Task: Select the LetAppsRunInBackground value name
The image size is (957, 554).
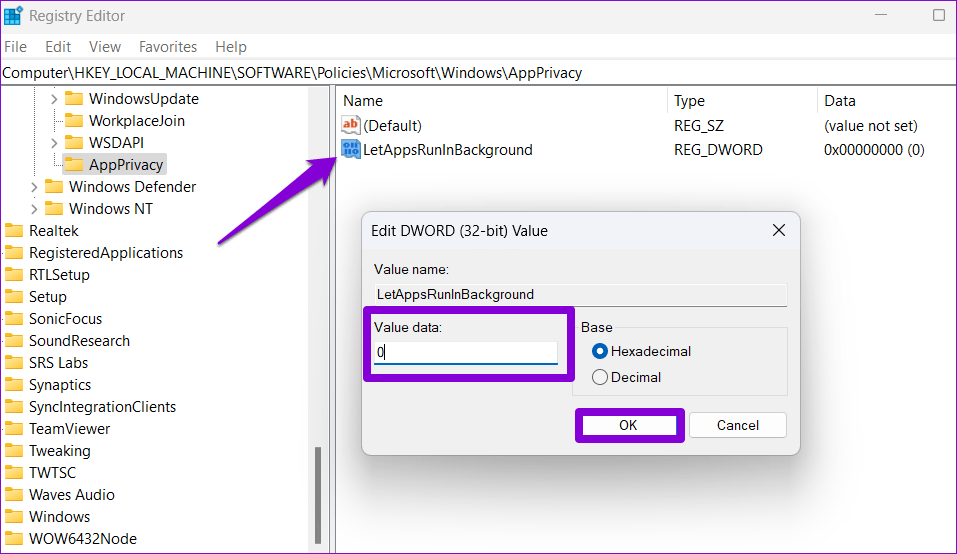Action: (x=447, y=149)
